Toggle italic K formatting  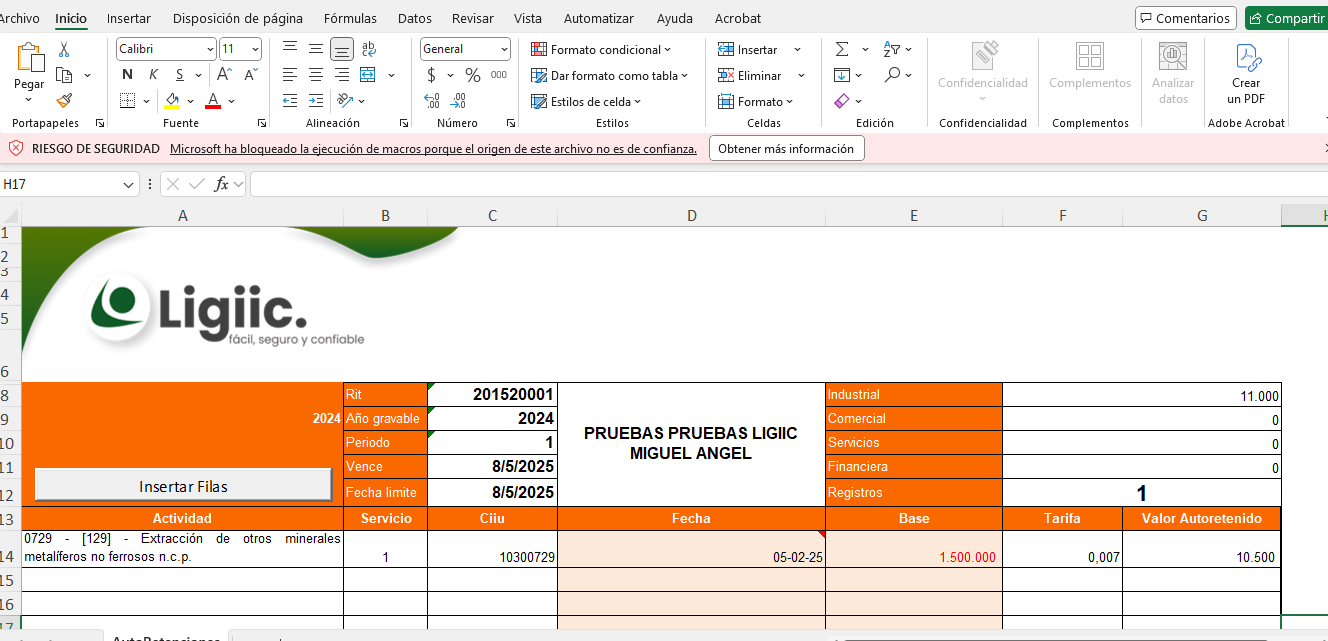pyautogui.click(x=153, y=75)
